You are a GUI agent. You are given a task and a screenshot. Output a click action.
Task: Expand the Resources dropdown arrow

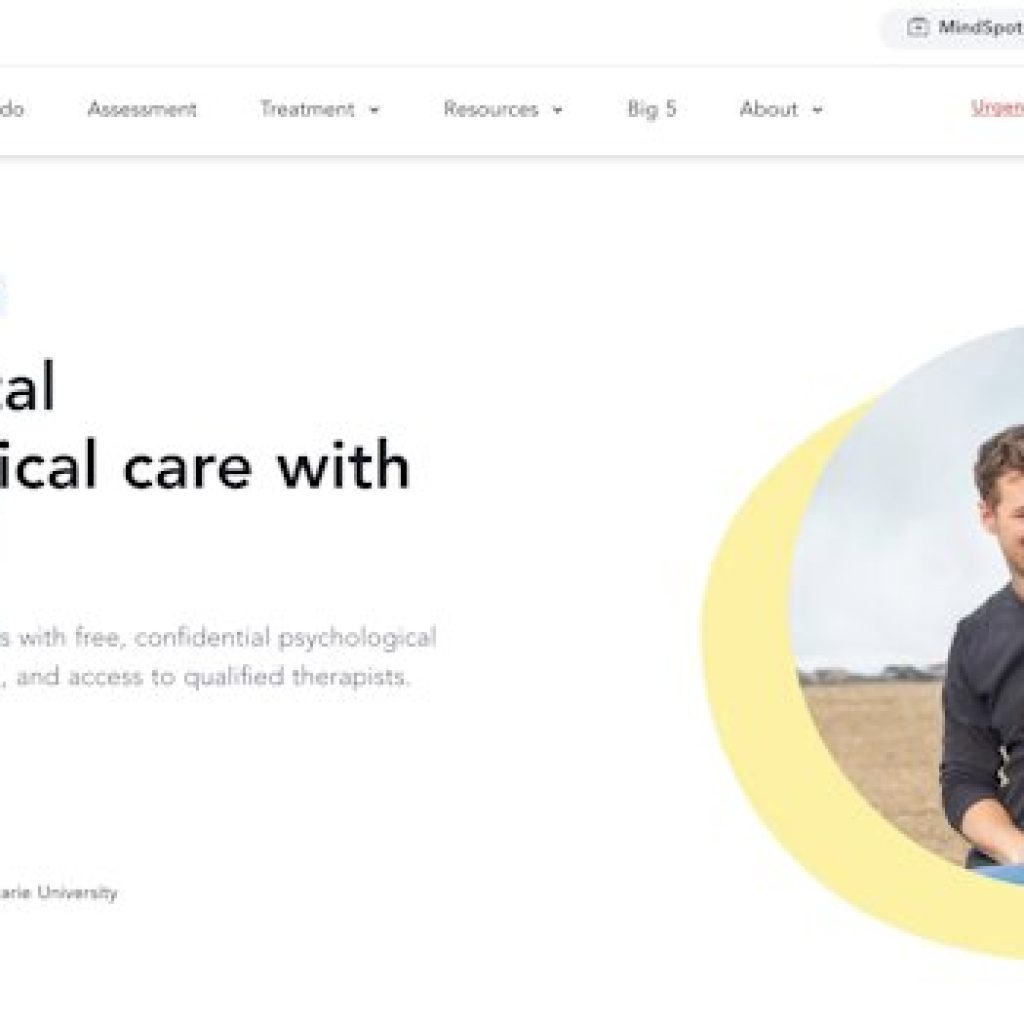(x=557, y=110)
